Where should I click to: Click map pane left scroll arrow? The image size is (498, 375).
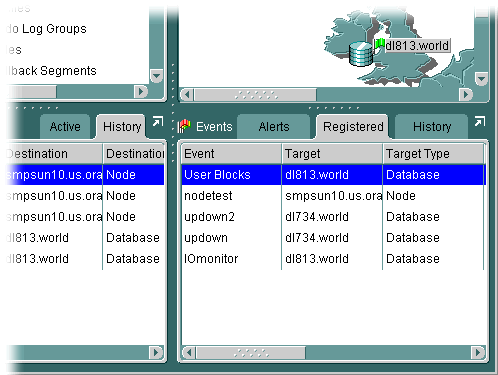[187, 95]
